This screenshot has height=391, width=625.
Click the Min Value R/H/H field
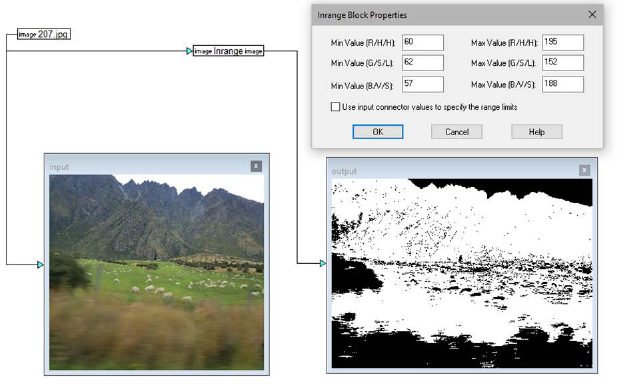tap(423, 42)
